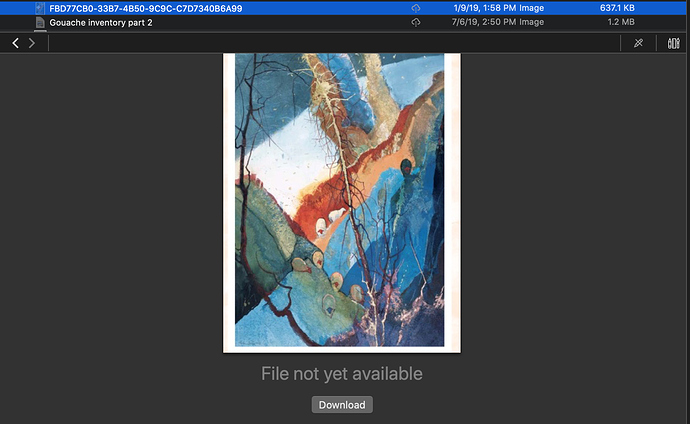The image size is (690, 424).
Task: Click the magic wand enhance icon
Action: coord(639,43)
